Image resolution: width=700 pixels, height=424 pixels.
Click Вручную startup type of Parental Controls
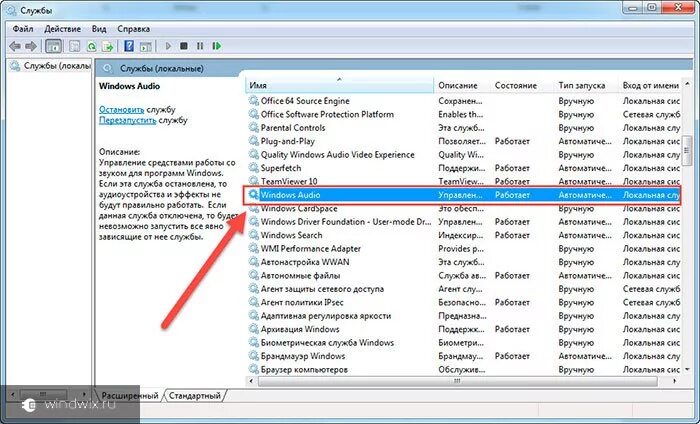576,128
